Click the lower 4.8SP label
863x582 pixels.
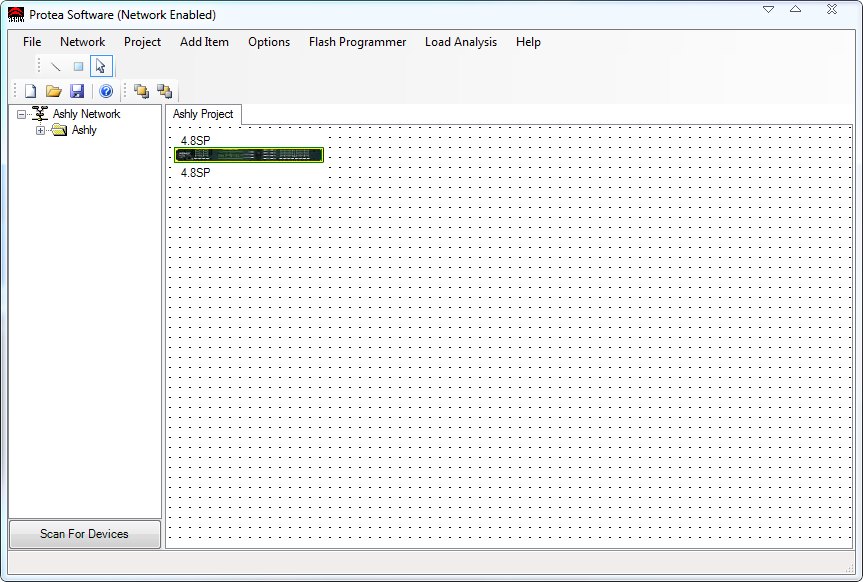point(195,172)
